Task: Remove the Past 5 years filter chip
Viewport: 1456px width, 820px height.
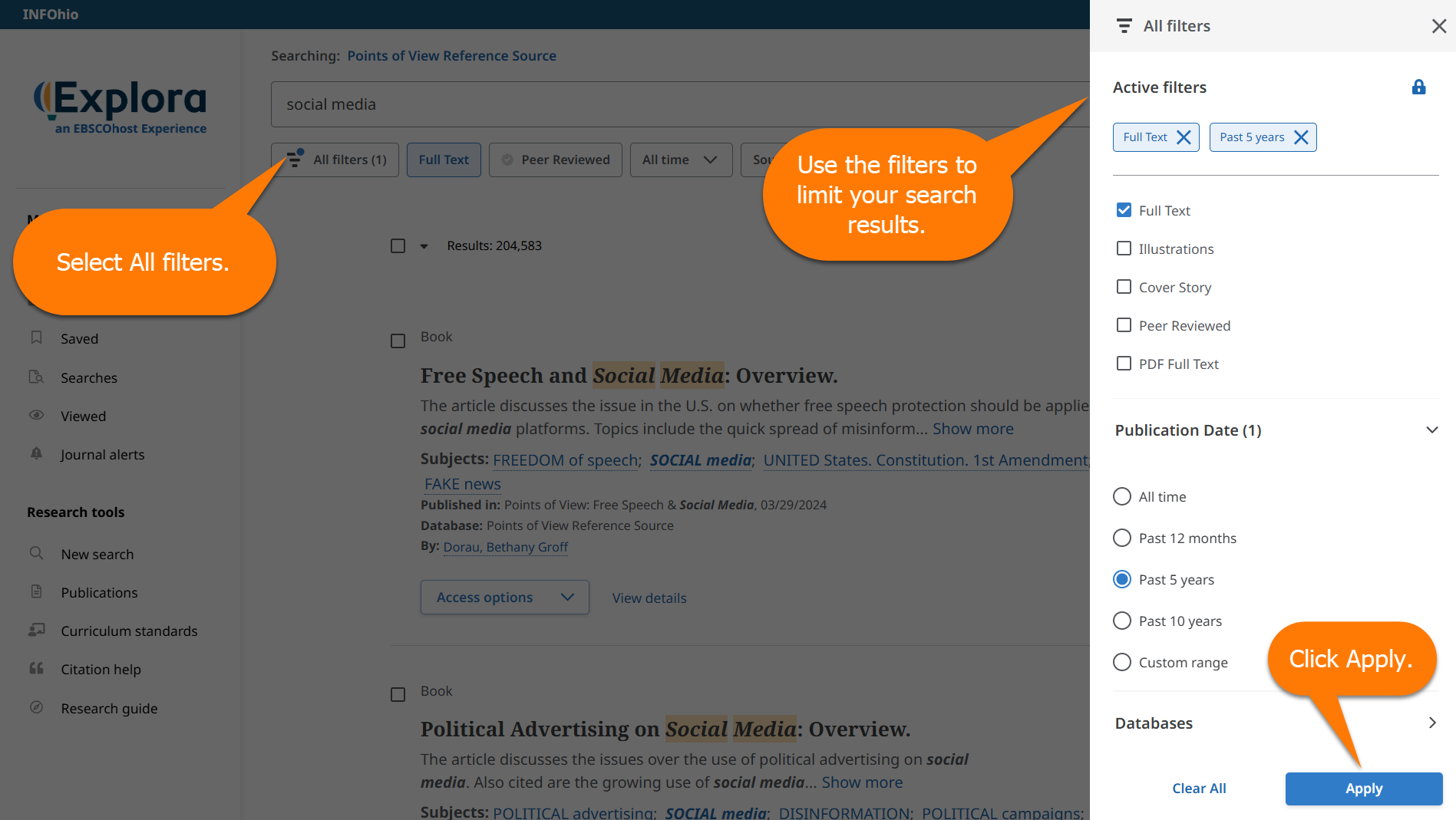Action: (x=1301, y=137)
